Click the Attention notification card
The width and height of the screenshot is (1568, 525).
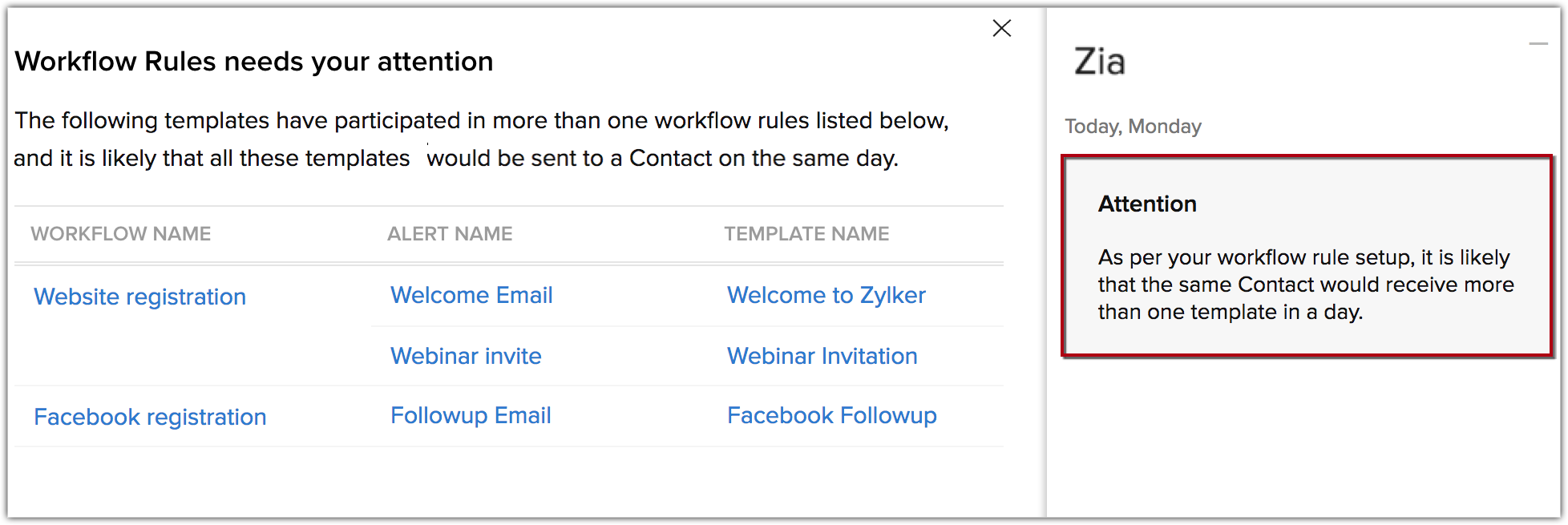click(1307, 256)
